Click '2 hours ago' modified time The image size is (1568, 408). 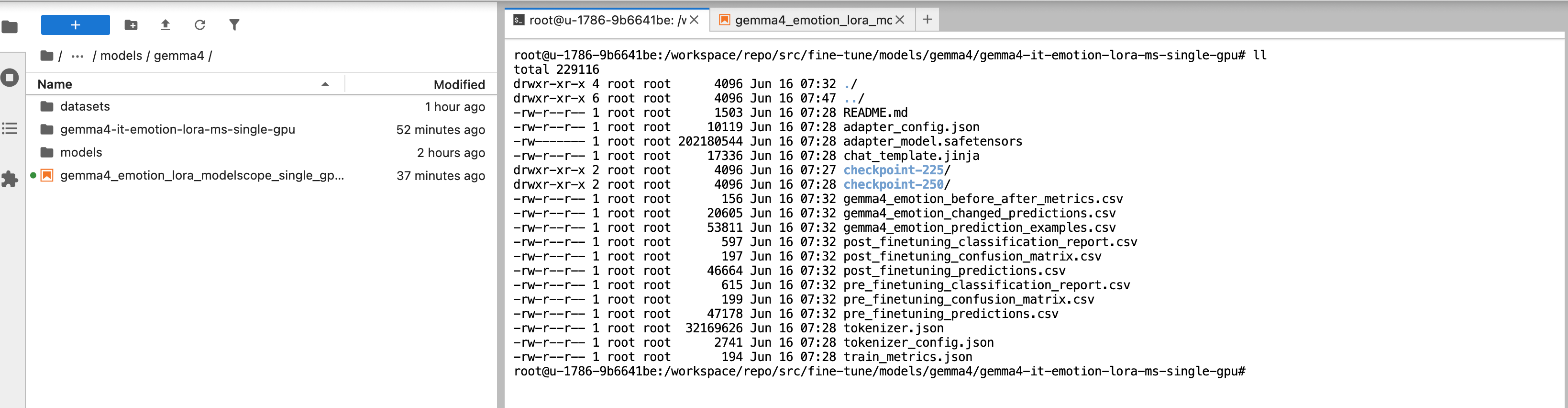451,153
